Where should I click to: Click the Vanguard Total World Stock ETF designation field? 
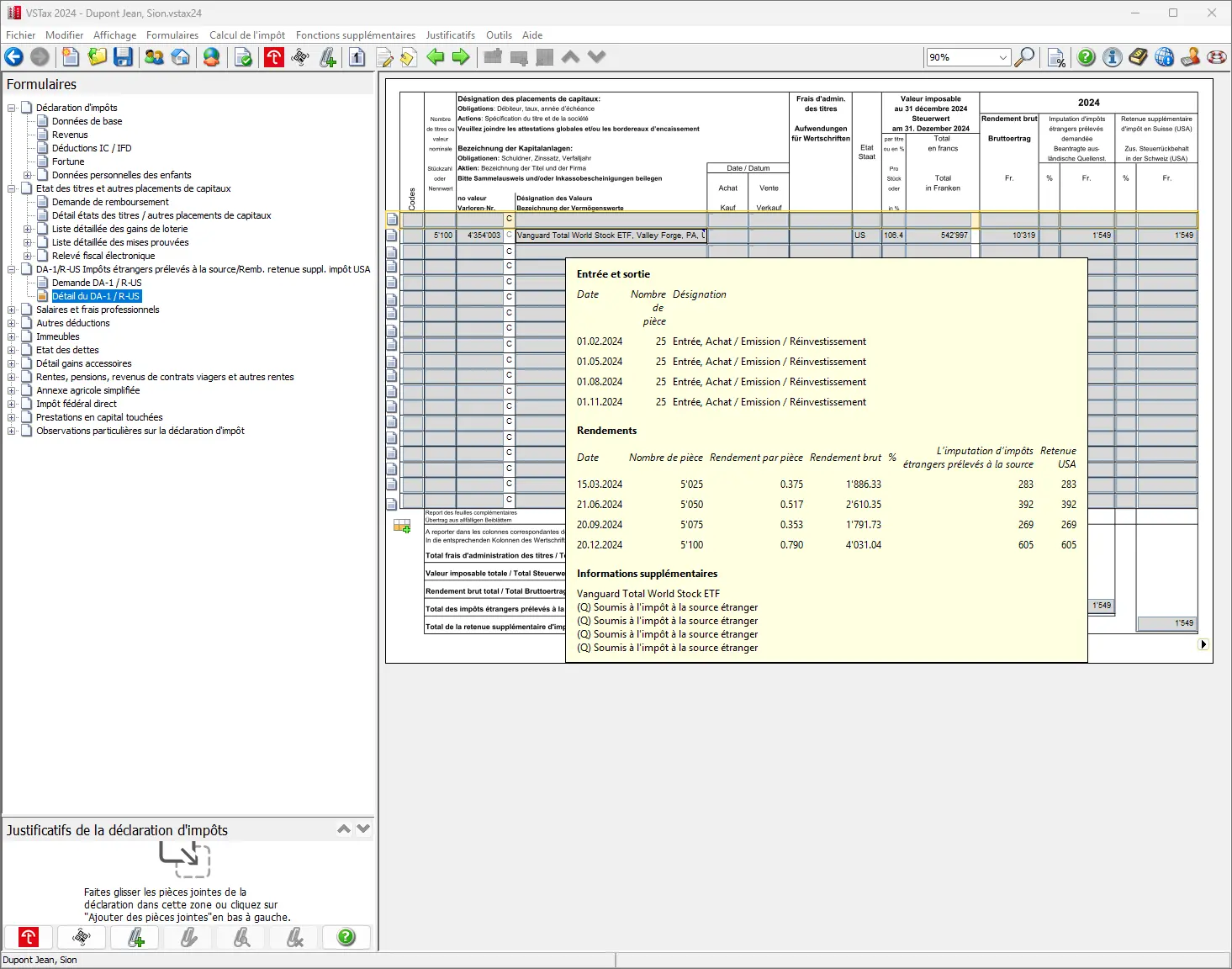610,236
